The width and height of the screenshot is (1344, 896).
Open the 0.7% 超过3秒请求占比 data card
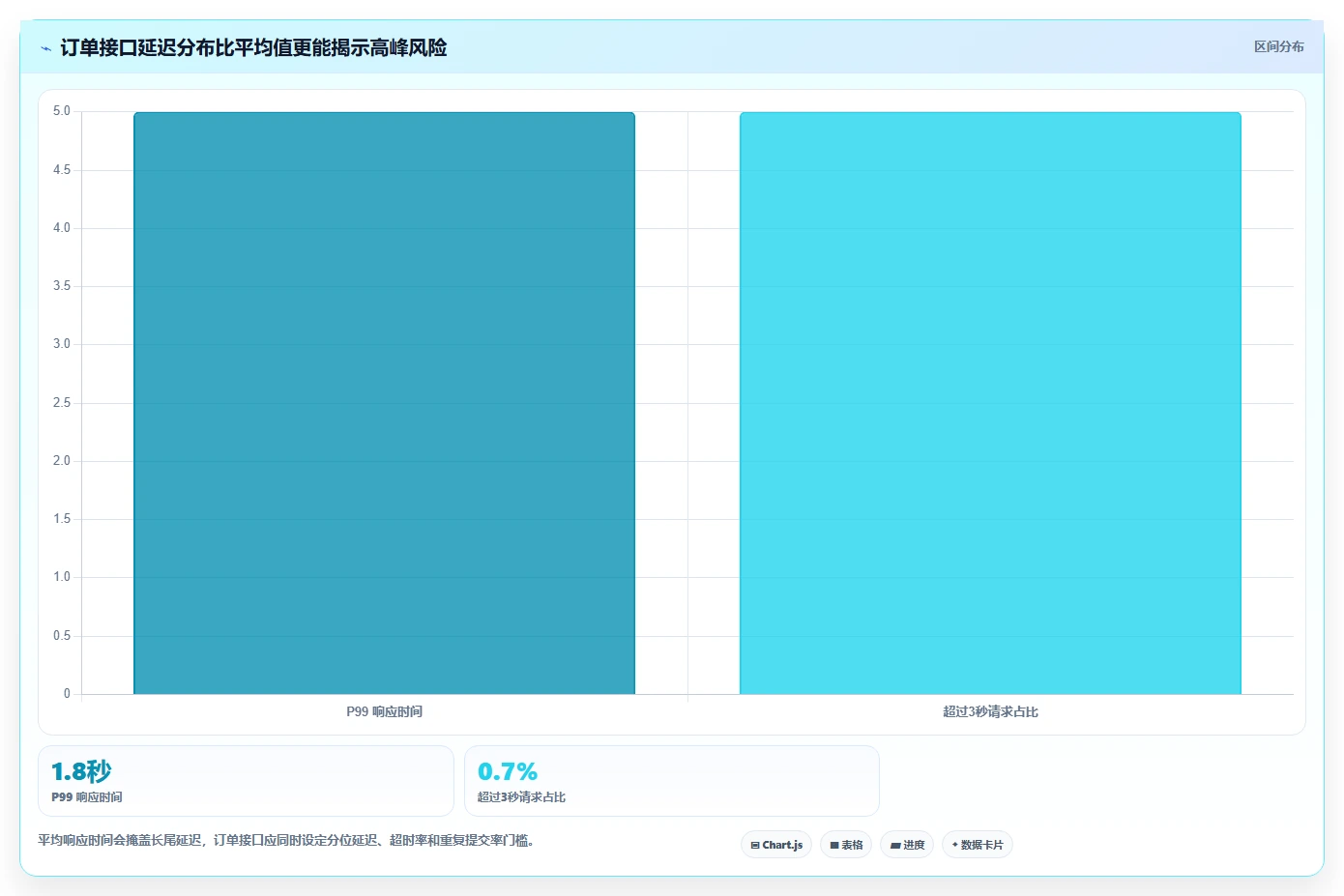tap(672, 781)
